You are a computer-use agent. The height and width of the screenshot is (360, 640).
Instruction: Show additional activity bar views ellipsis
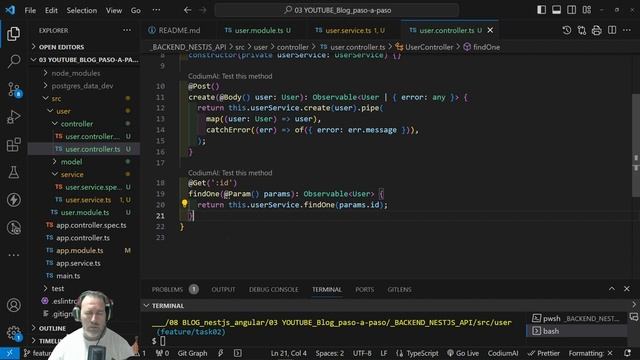[13, 255]
